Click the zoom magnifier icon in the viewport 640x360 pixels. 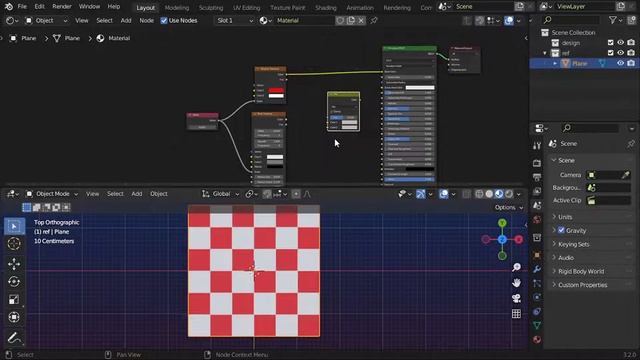coord(516,267)
